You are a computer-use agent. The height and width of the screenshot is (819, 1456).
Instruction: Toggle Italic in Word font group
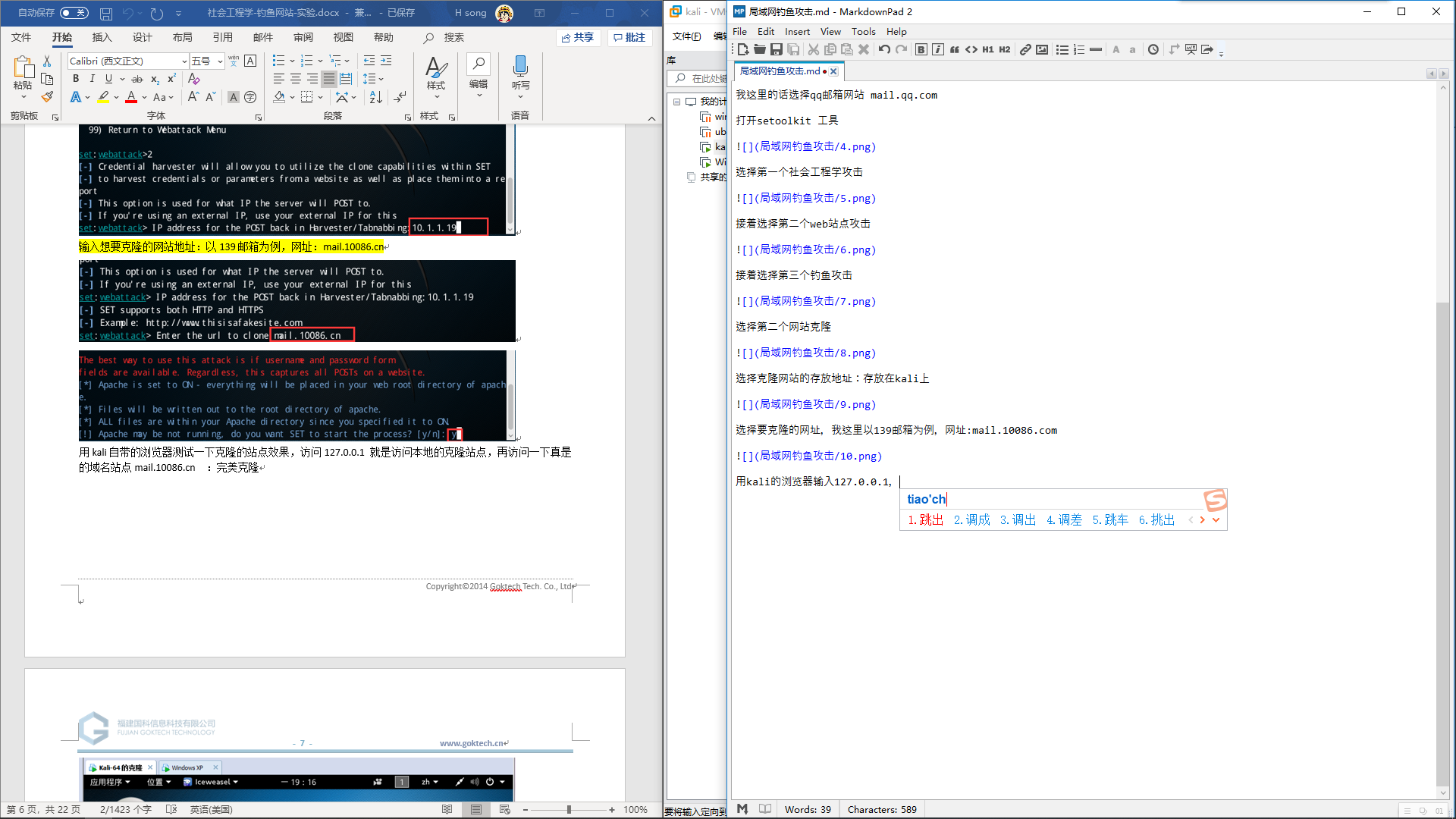[x=93, y=79]
